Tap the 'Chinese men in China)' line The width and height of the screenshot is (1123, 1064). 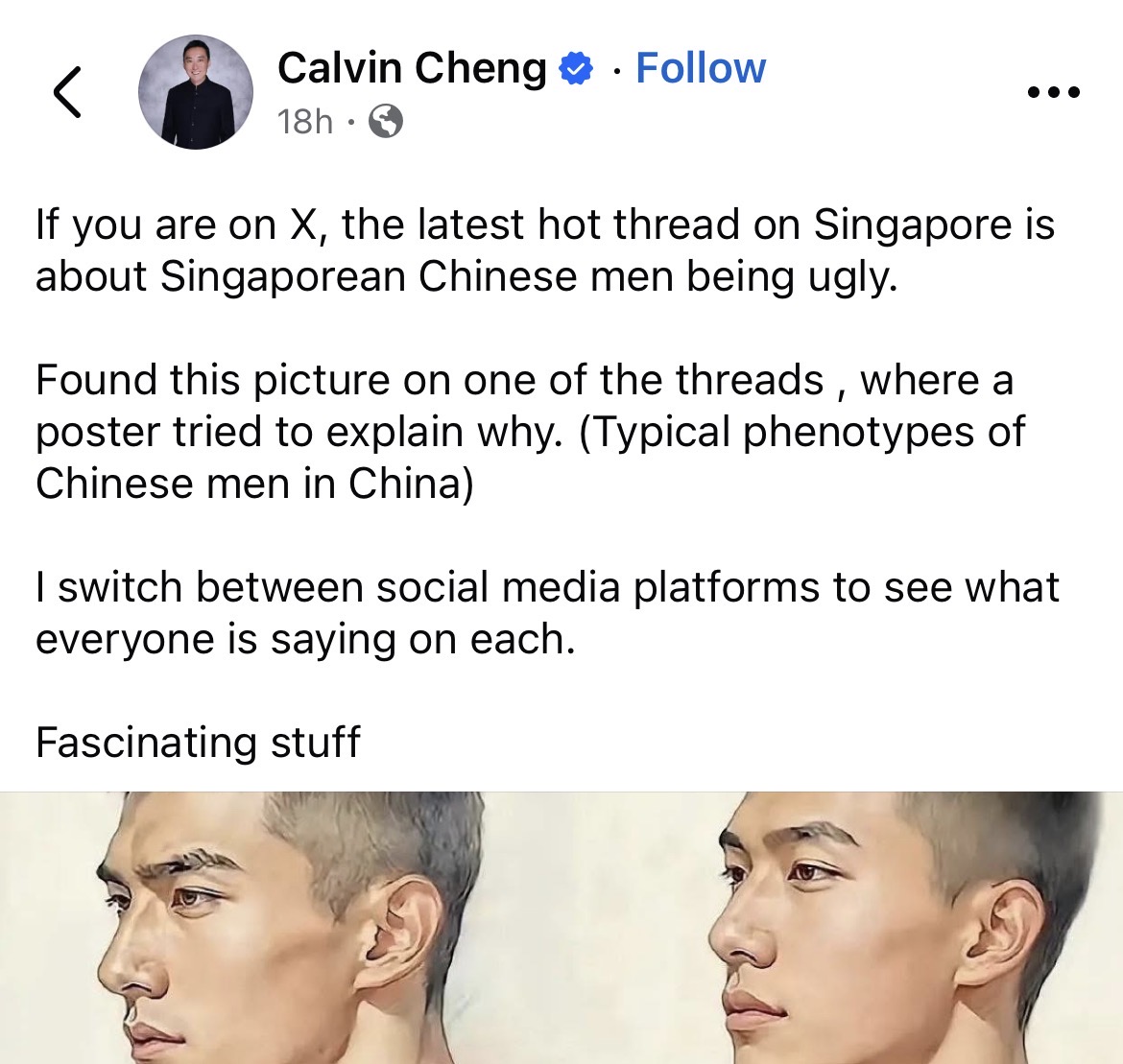(x=255, y=484)
